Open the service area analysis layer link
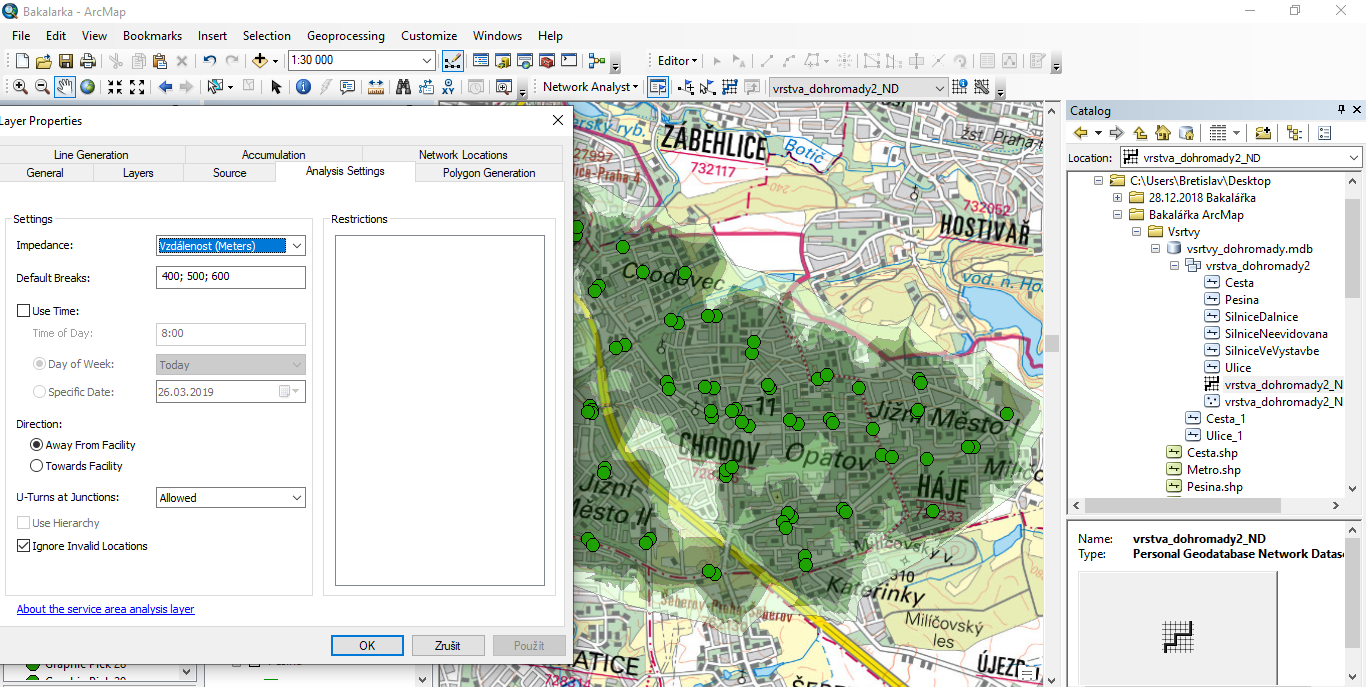This screenshot has width=1366, height=687. (x=105, y=609)
